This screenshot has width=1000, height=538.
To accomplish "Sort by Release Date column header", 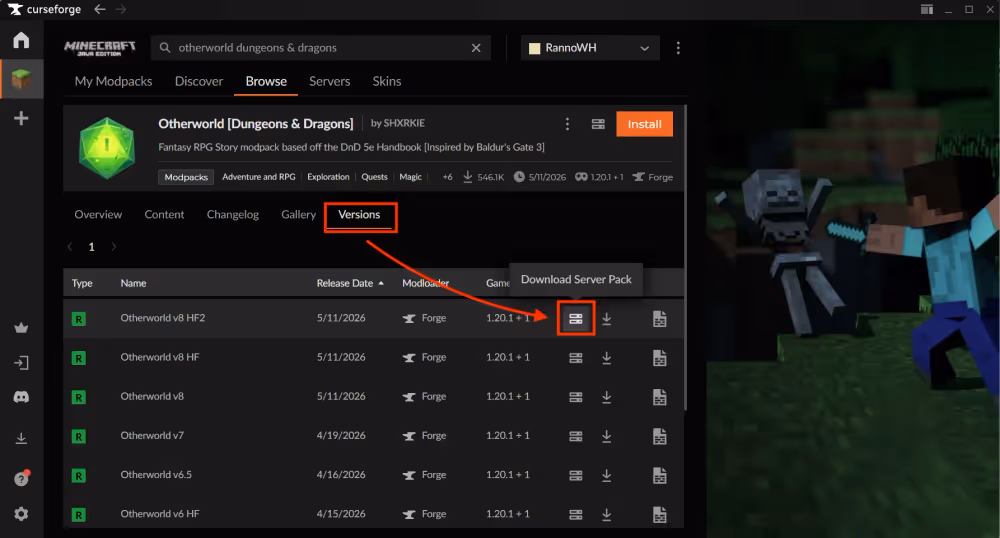I will 350,283.
